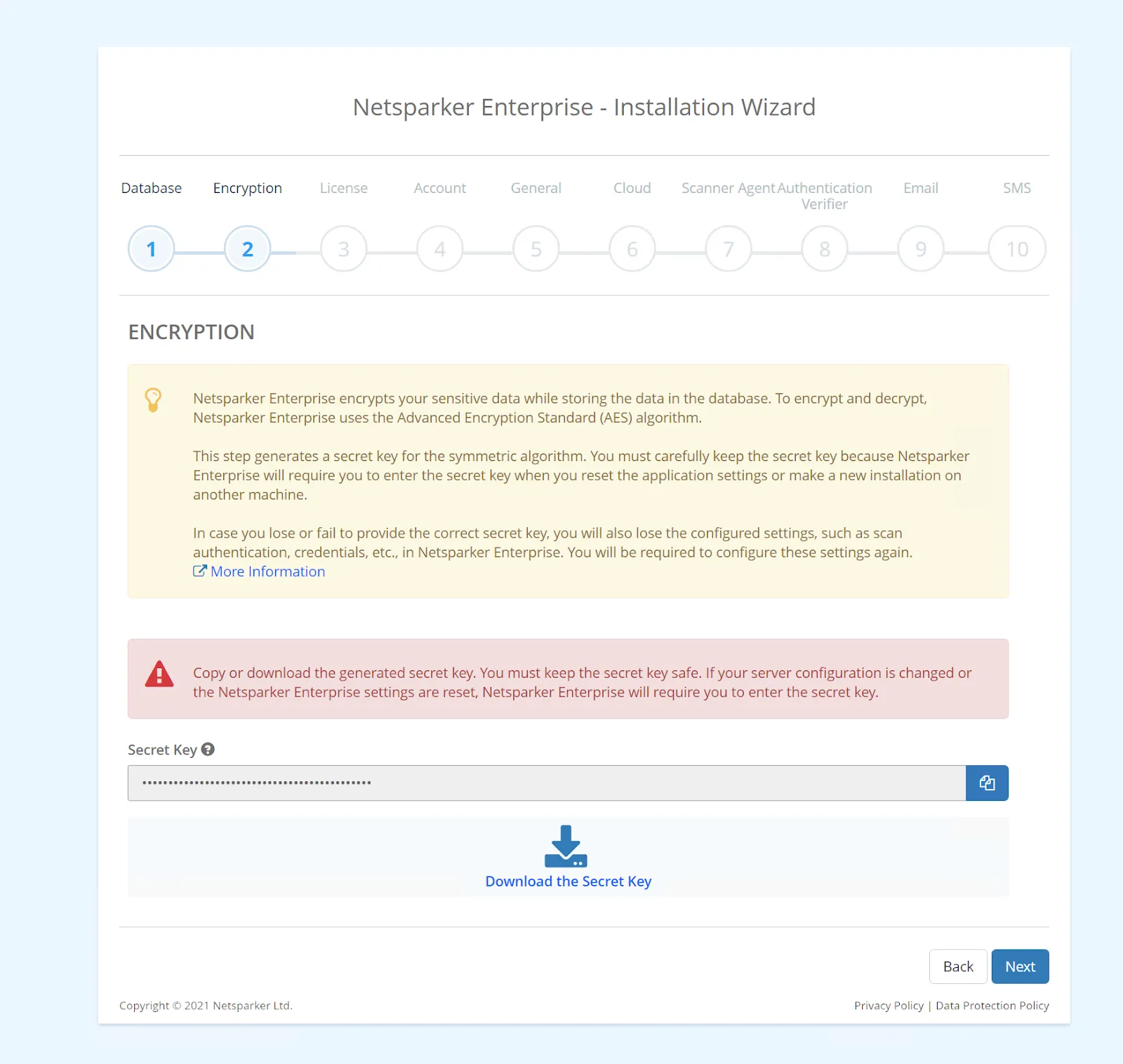
Task: Click the Secret Key field label
Action: pyautogui.click(x=162, y=750)
